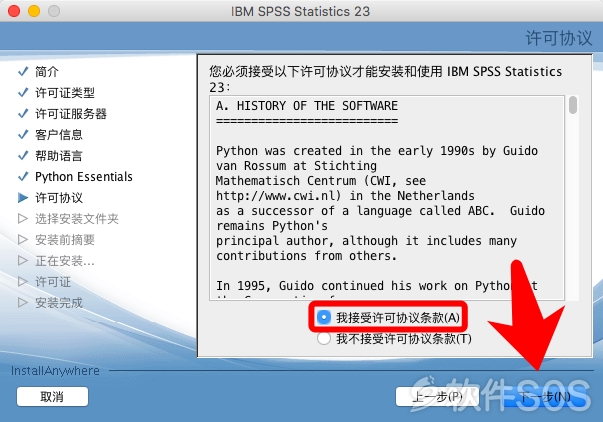This screenshot has height=422, width=603.
Task: Click the 许可协议 page heading at top right
Action: point(559,38)
